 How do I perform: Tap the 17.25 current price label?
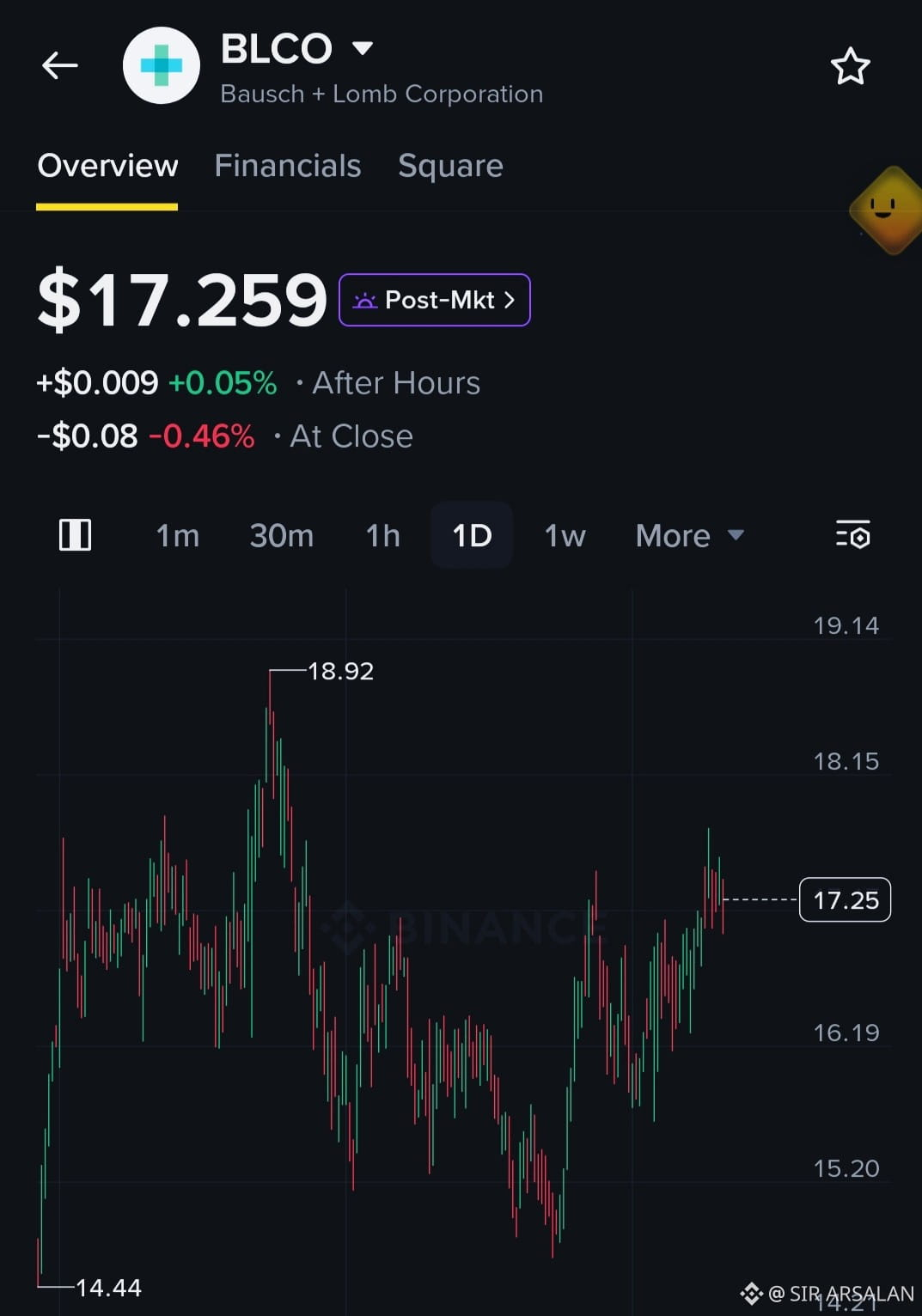[x=846, y=900]
